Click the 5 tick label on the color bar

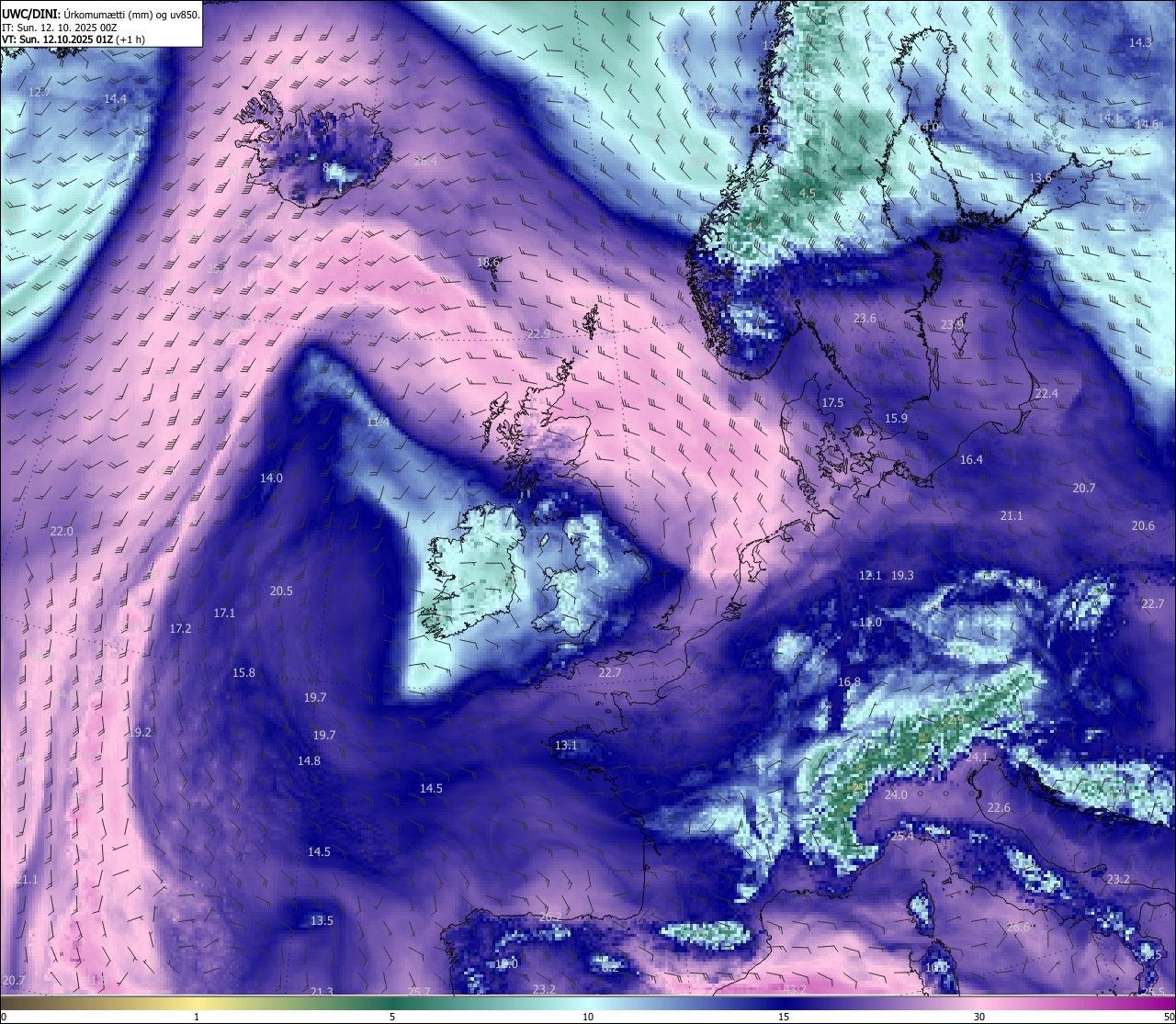tap(392, 1017)
